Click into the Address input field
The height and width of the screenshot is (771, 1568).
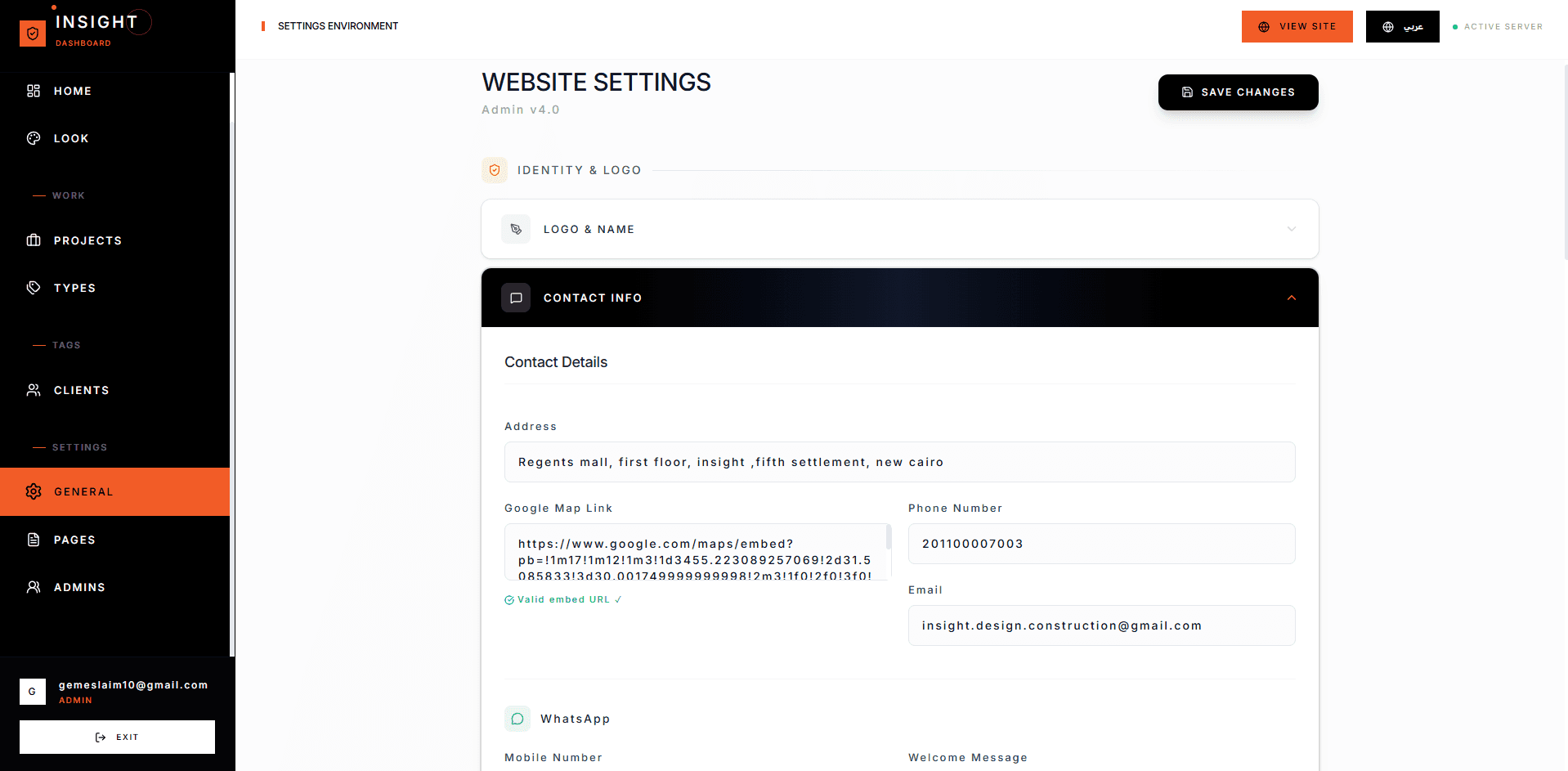(899, 462)
